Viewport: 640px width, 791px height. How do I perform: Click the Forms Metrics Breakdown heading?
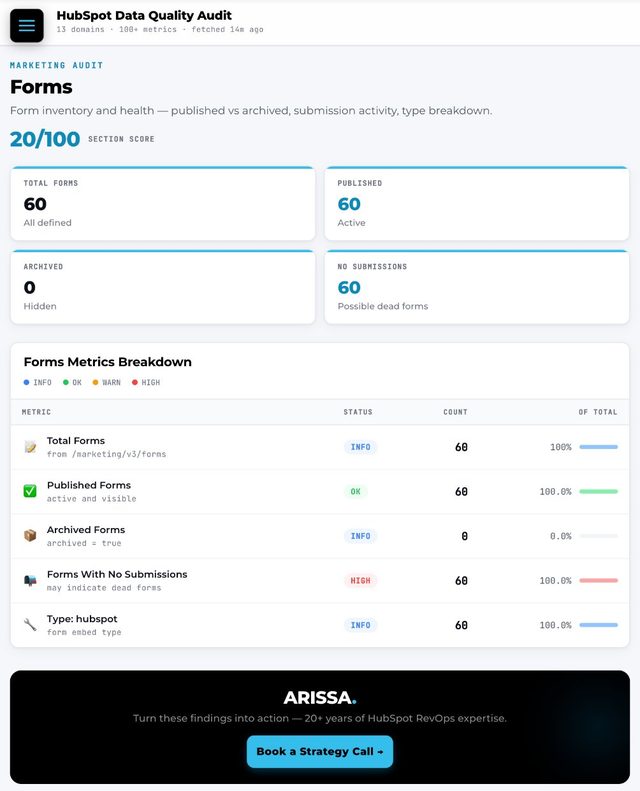107,362
